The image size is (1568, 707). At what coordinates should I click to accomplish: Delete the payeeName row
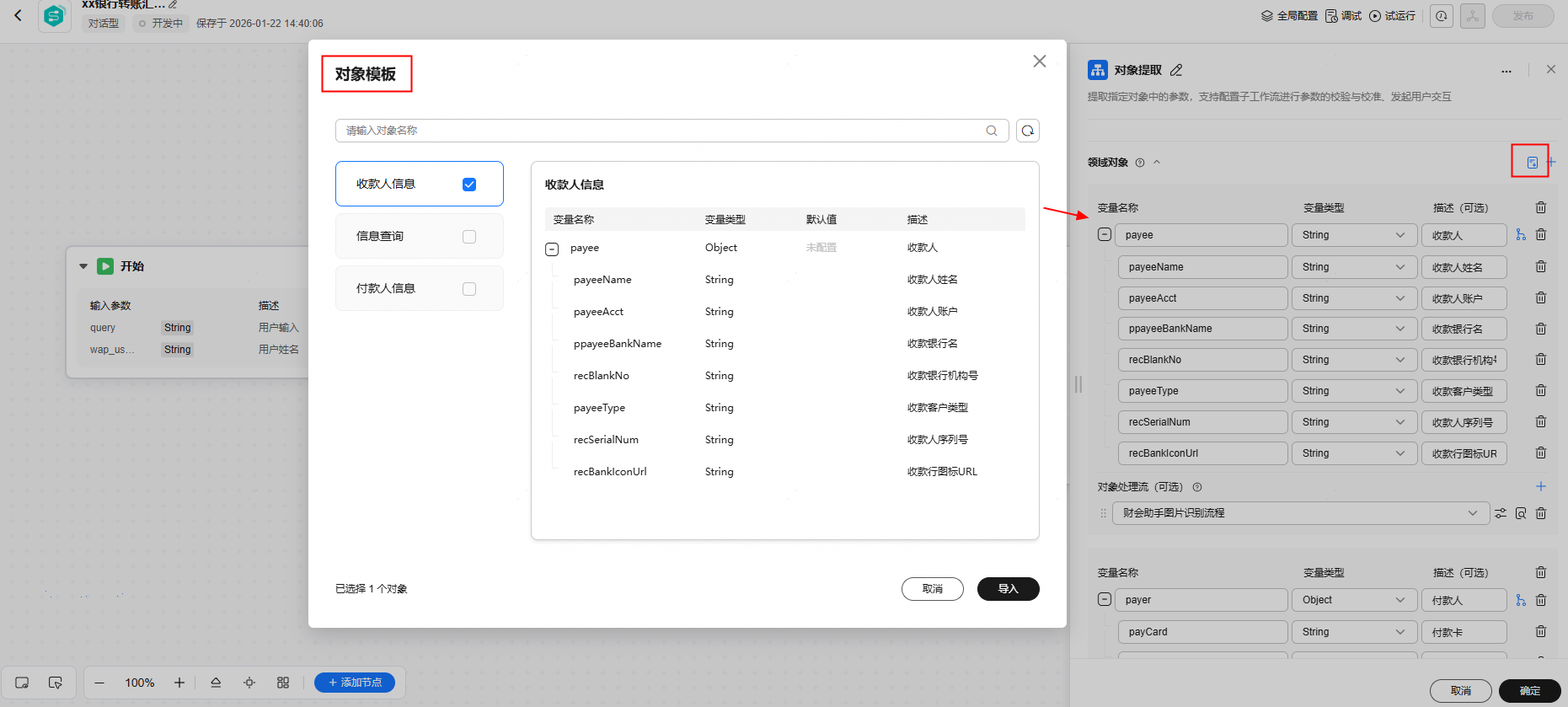[1541, 267]
